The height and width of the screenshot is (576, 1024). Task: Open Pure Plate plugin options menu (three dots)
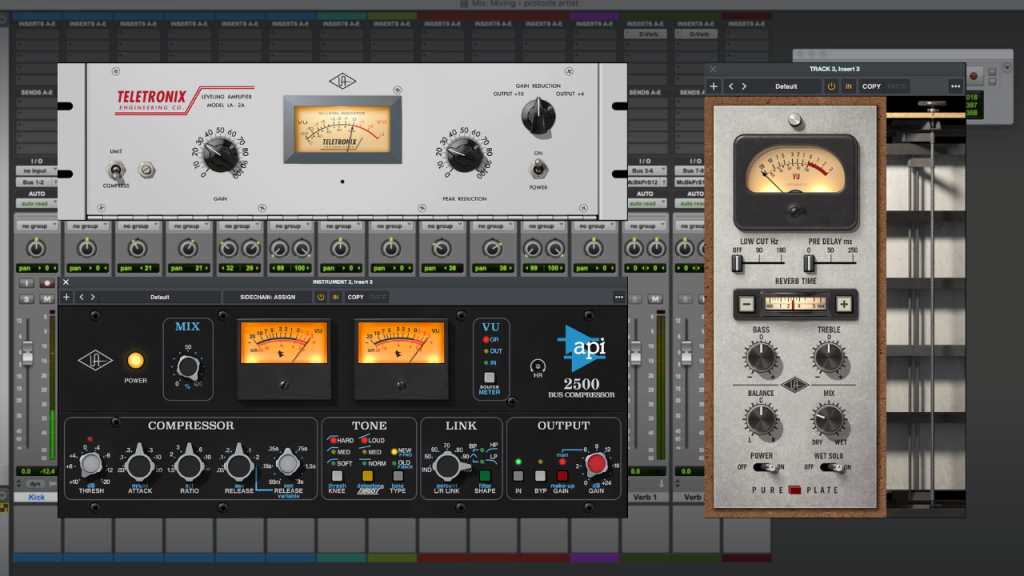point(955,86)
